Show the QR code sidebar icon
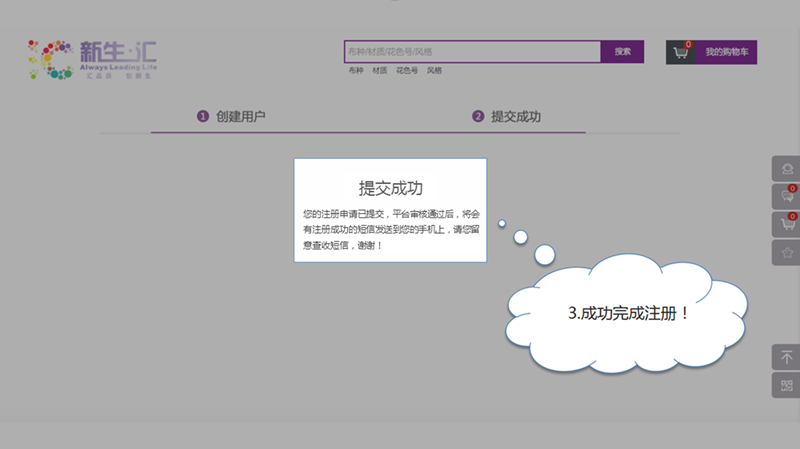The image size is (800, 449). tap(786, 385)
